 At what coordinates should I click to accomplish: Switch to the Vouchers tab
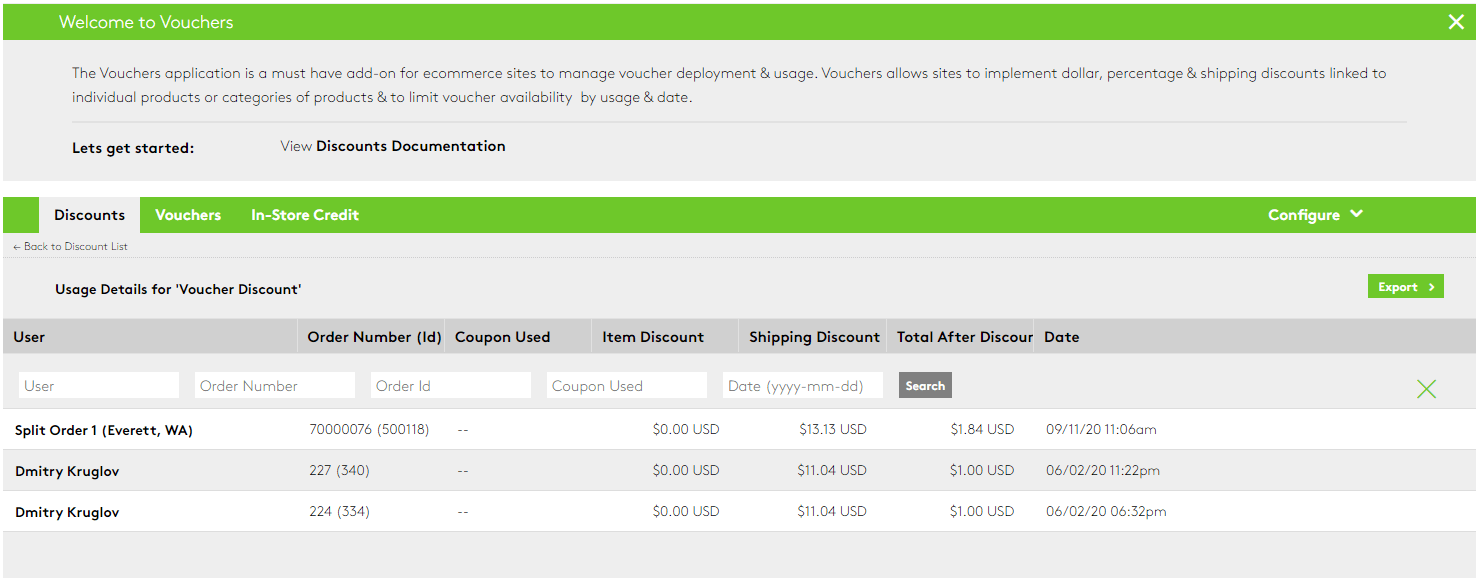point(188,214)
